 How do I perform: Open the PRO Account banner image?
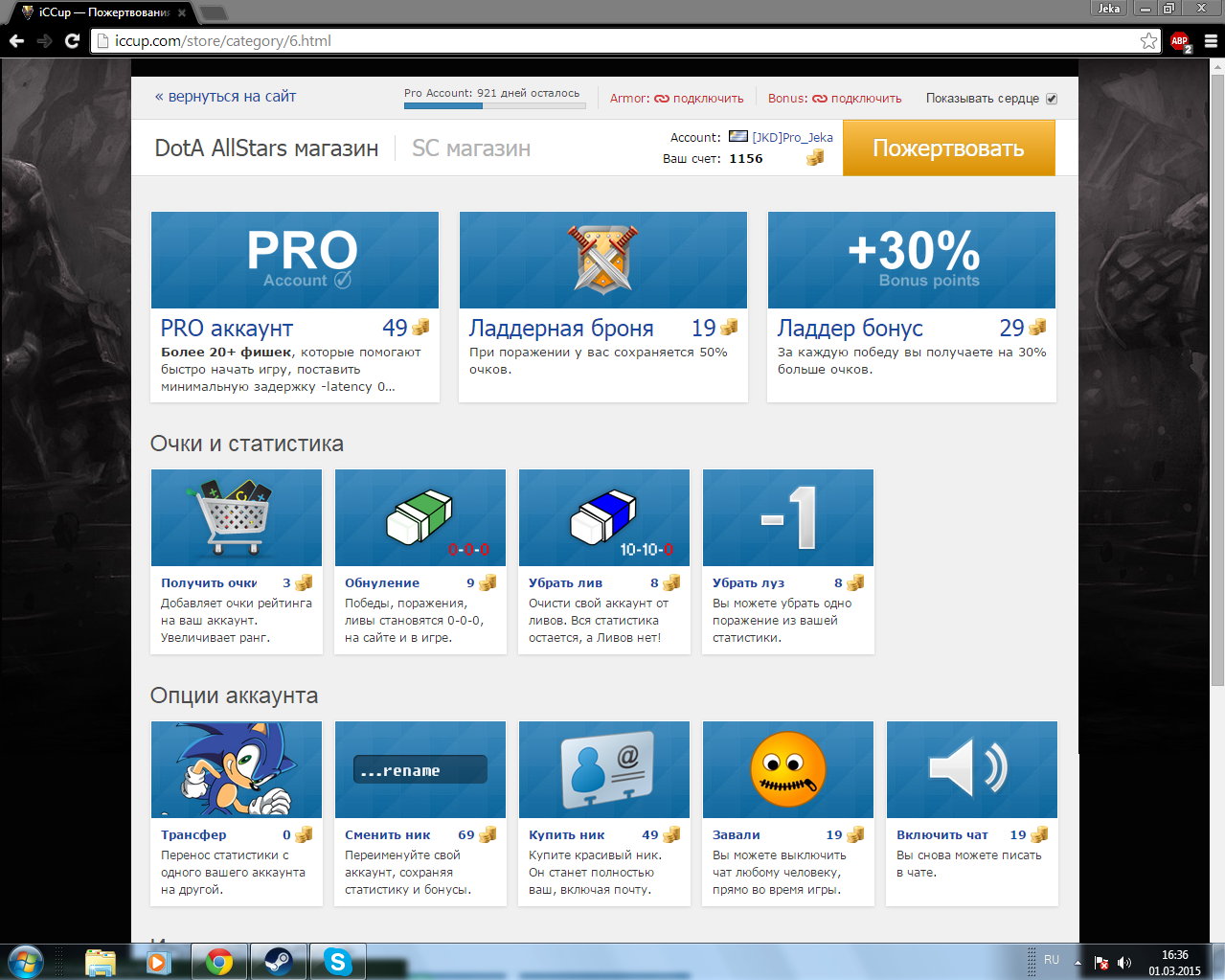[295, 260]
